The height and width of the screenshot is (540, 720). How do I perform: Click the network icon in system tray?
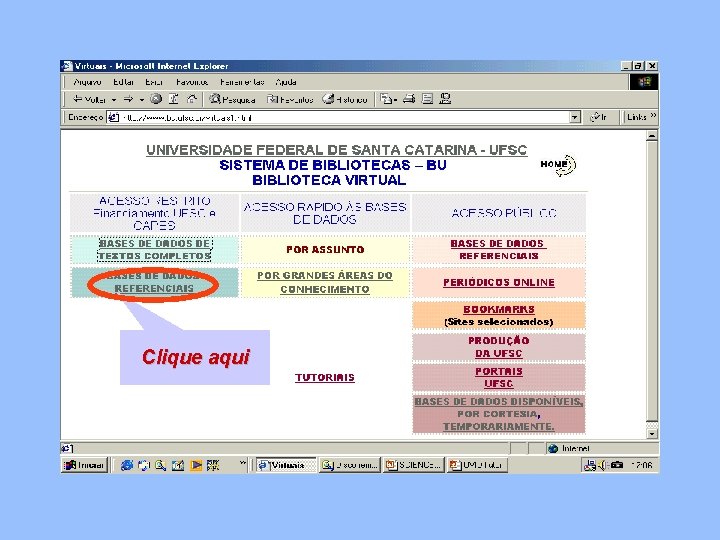tap(589, 465)
